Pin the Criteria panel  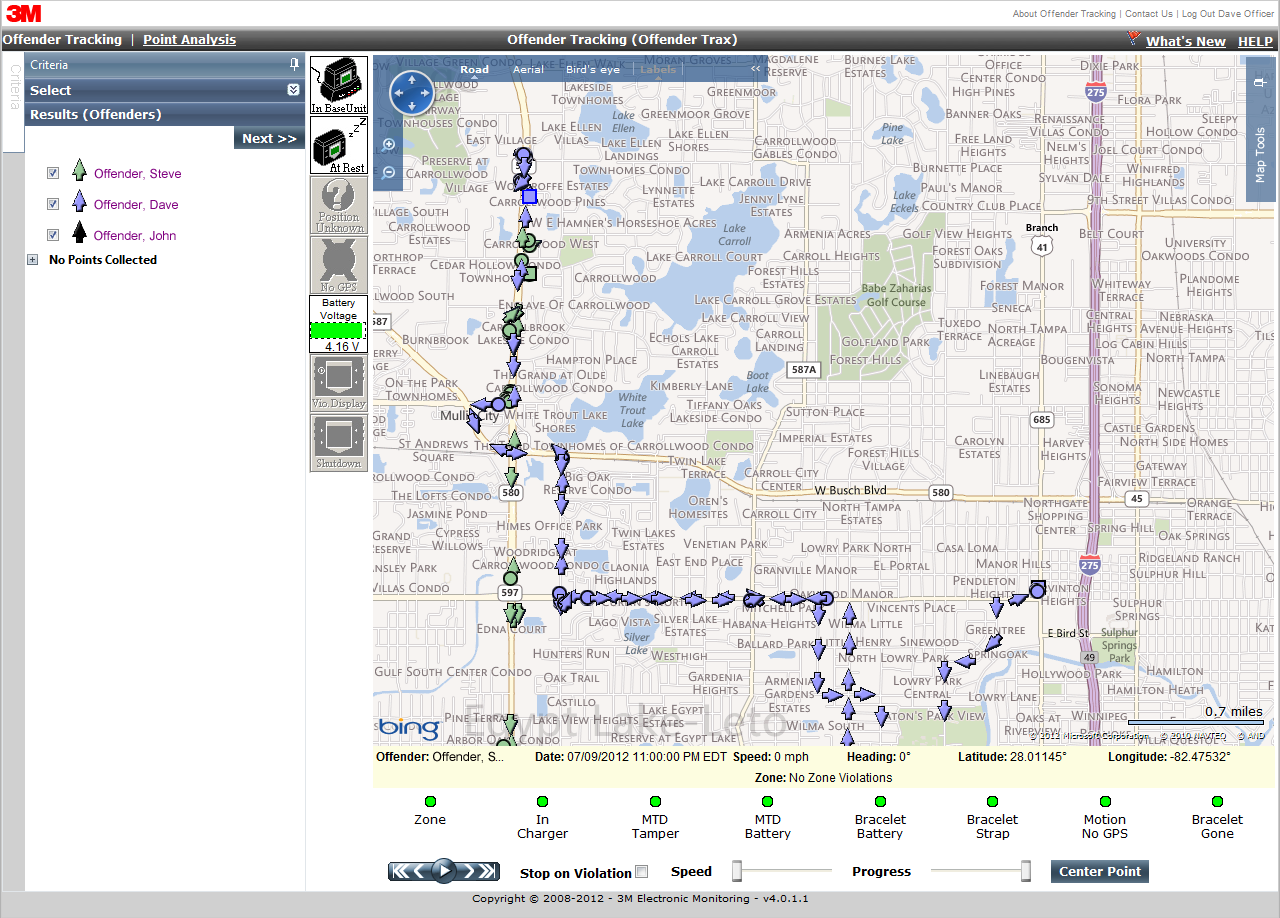click(294, 64)
